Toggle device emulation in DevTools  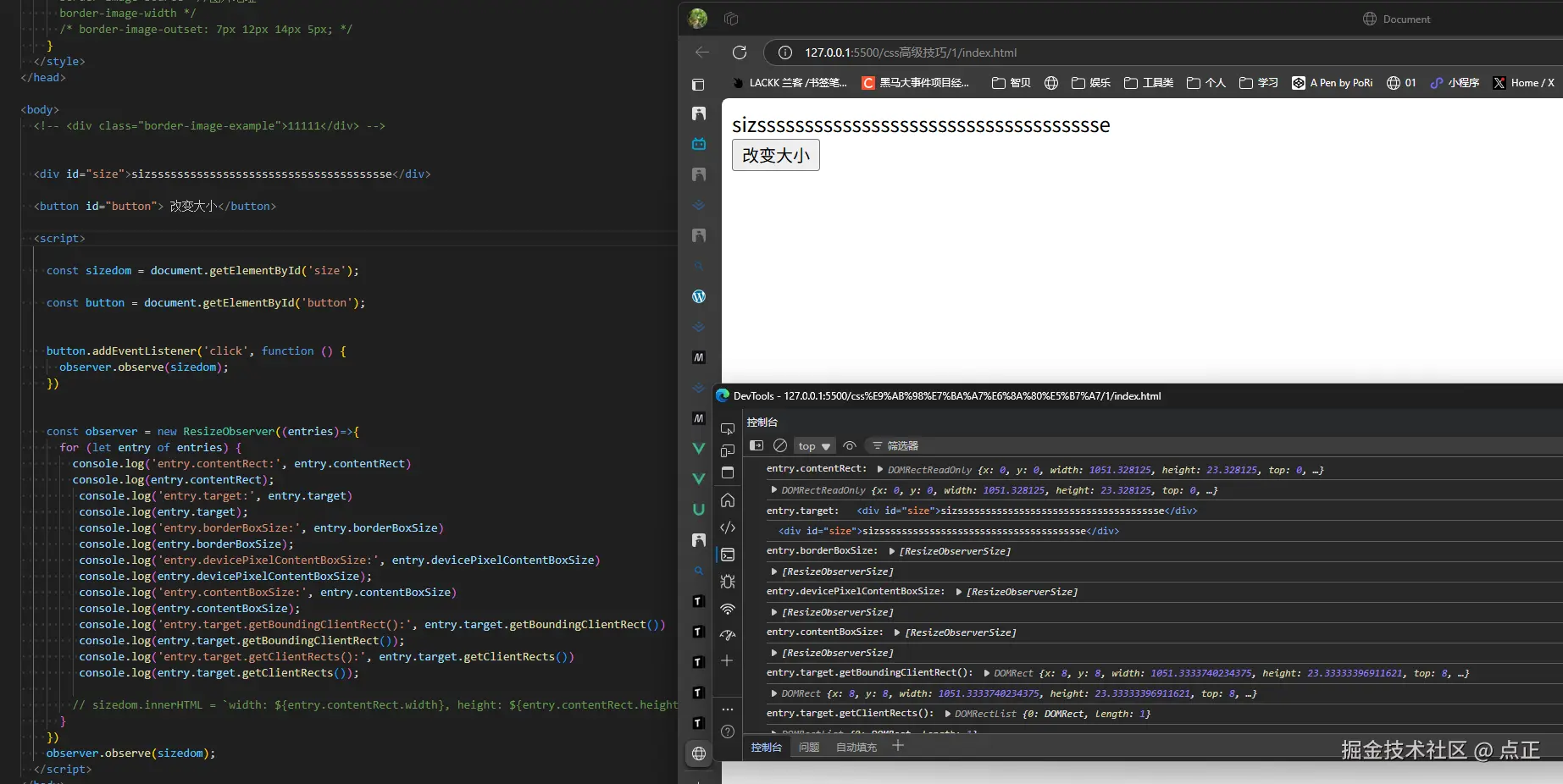click(x=727, y=451)
